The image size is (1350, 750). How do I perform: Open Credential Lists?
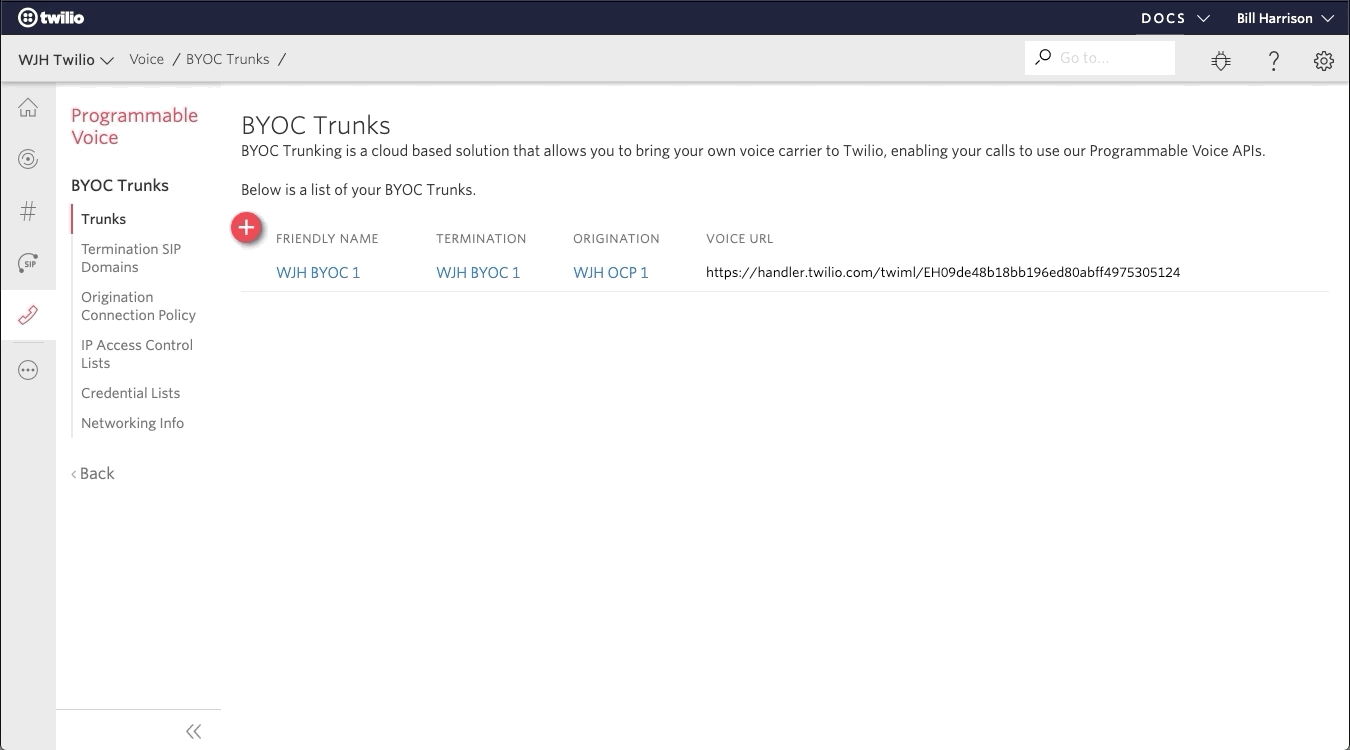coord(131,393)
